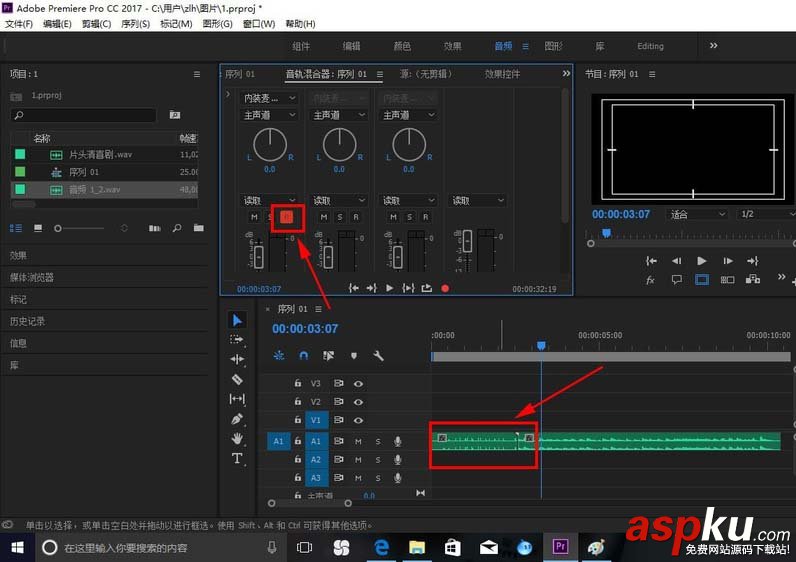Select the Hand tool

click(x=237, y=439)
